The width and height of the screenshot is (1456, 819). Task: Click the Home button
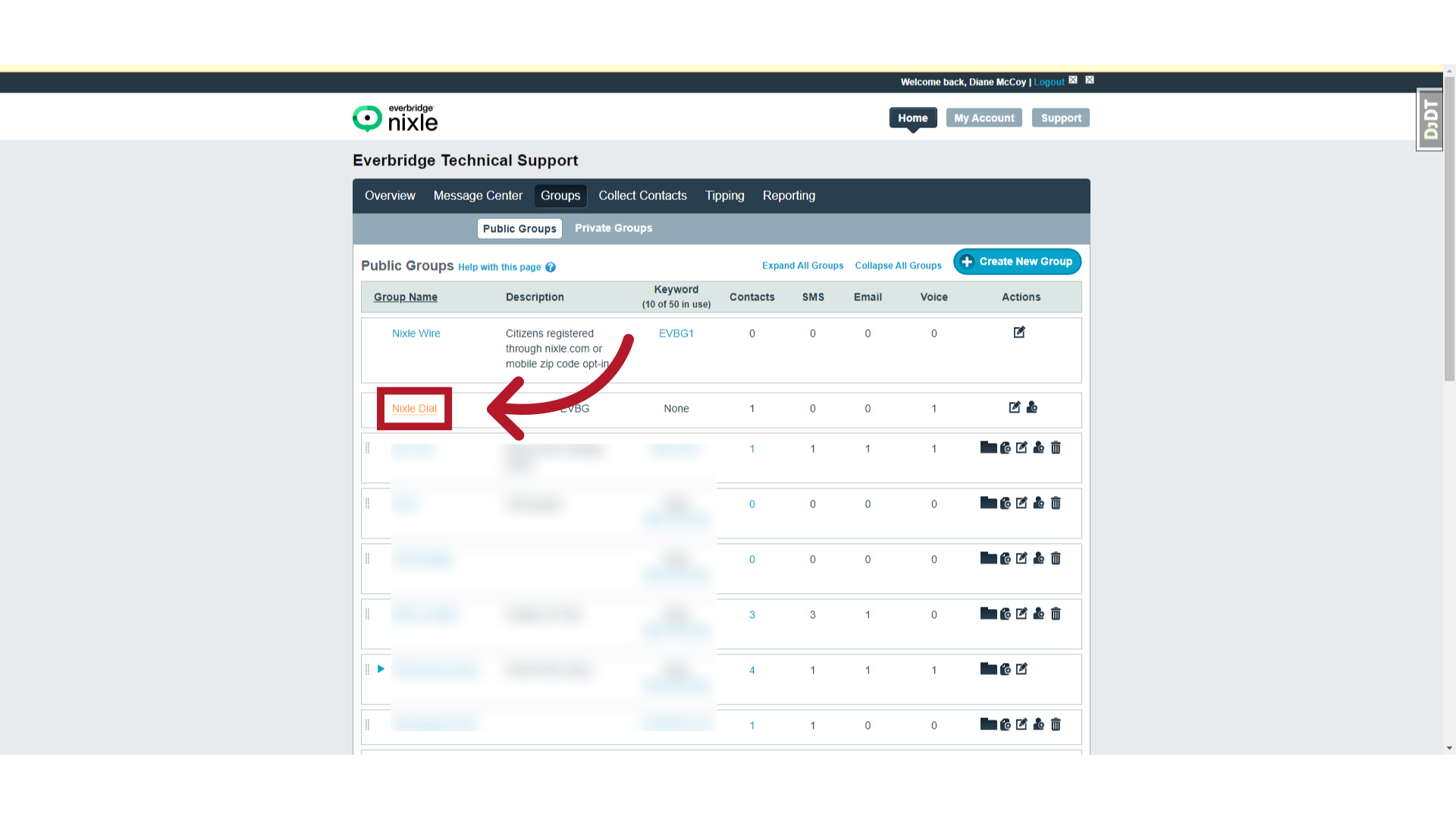point(913,118)
